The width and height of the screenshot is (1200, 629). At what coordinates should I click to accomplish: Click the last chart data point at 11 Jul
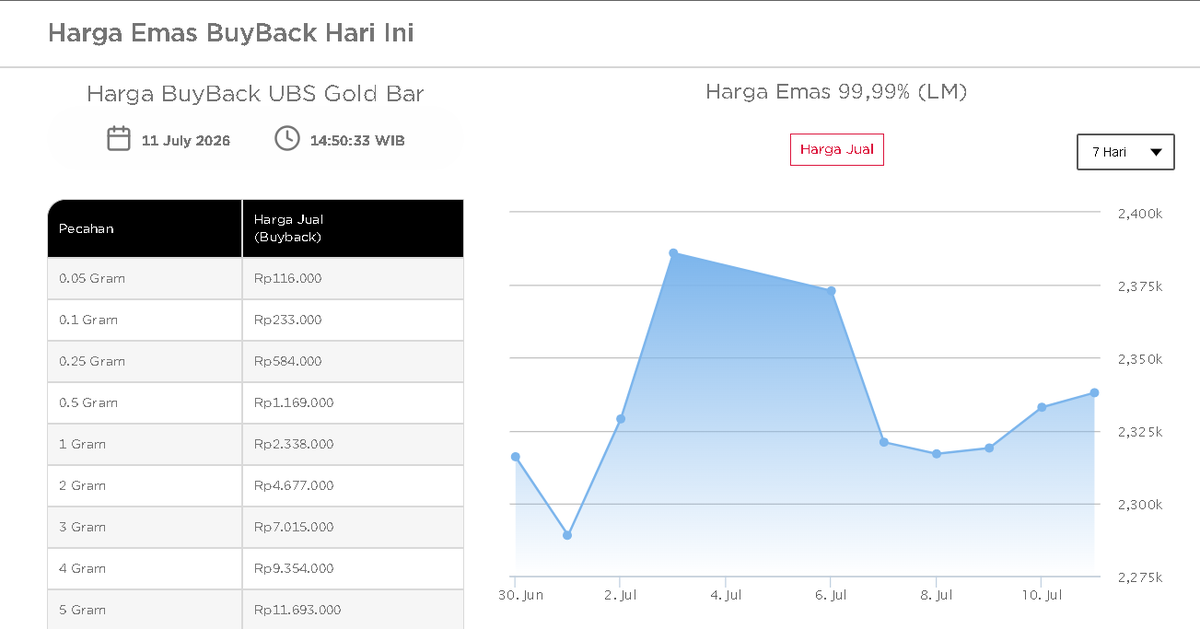pyautogui.click(x=1094, y=393)
